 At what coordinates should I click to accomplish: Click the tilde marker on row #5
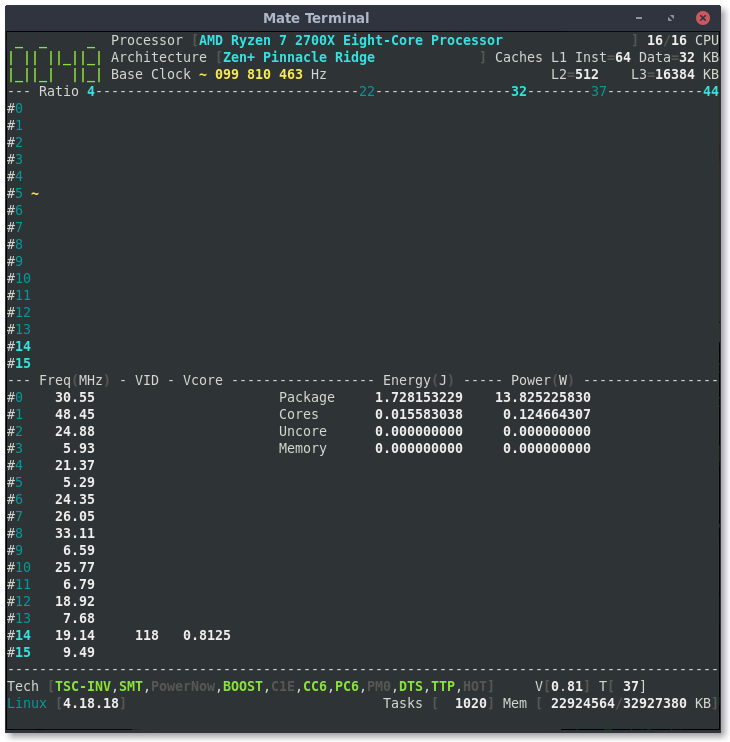(x=35, y=194)
